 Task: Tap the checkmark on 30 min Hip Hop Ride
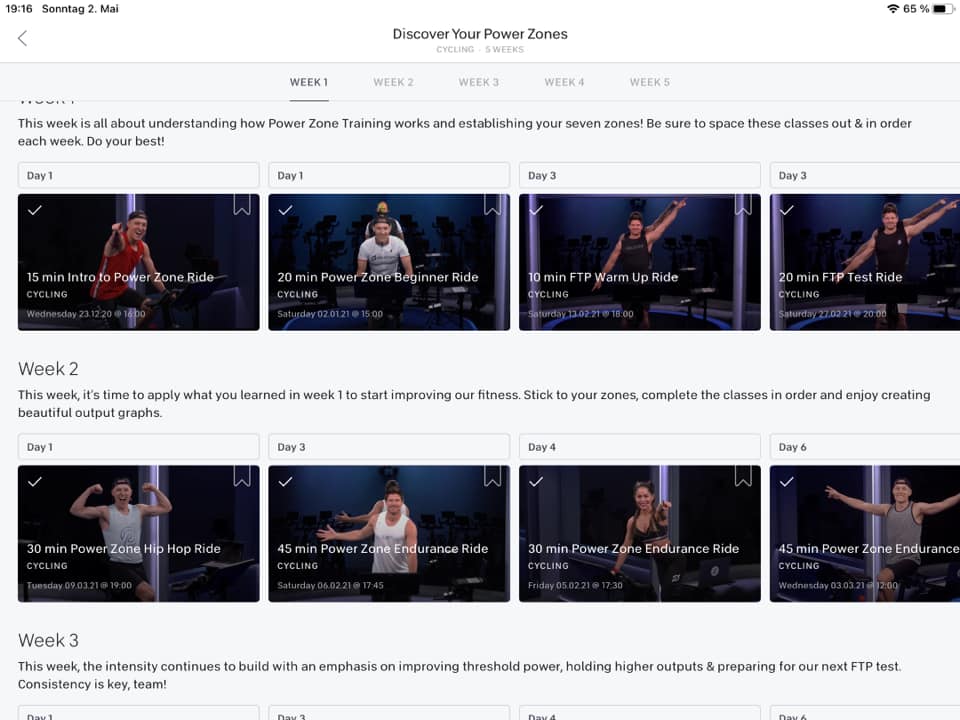click(35, 481)
